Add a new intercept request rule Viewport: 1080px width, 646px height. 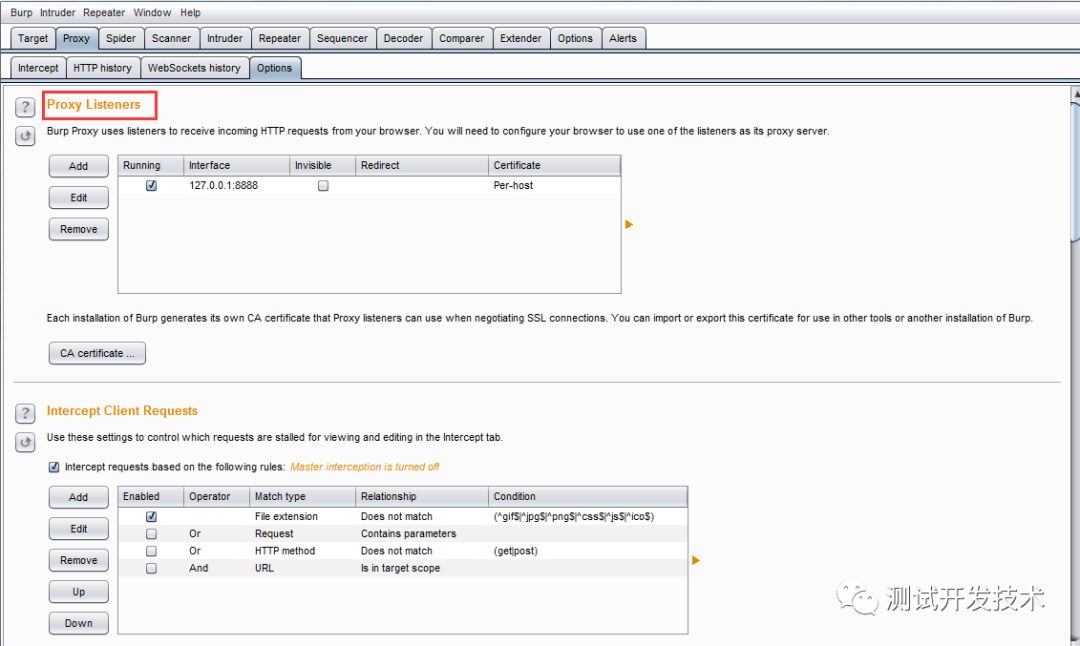point(79,497)
